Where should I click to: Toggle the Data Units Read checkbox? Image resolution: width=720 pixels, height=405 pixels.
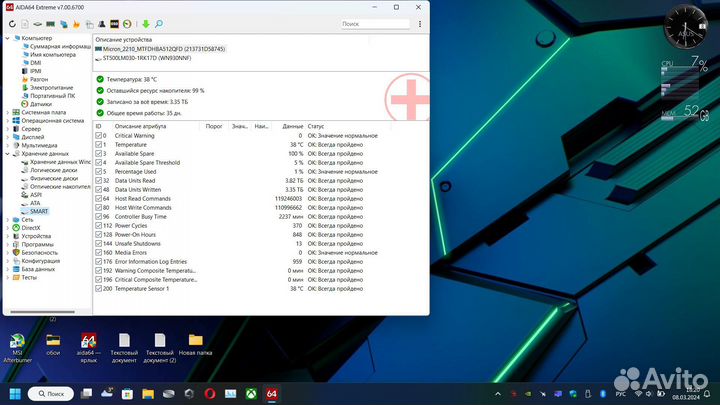[x=98, y=180]
